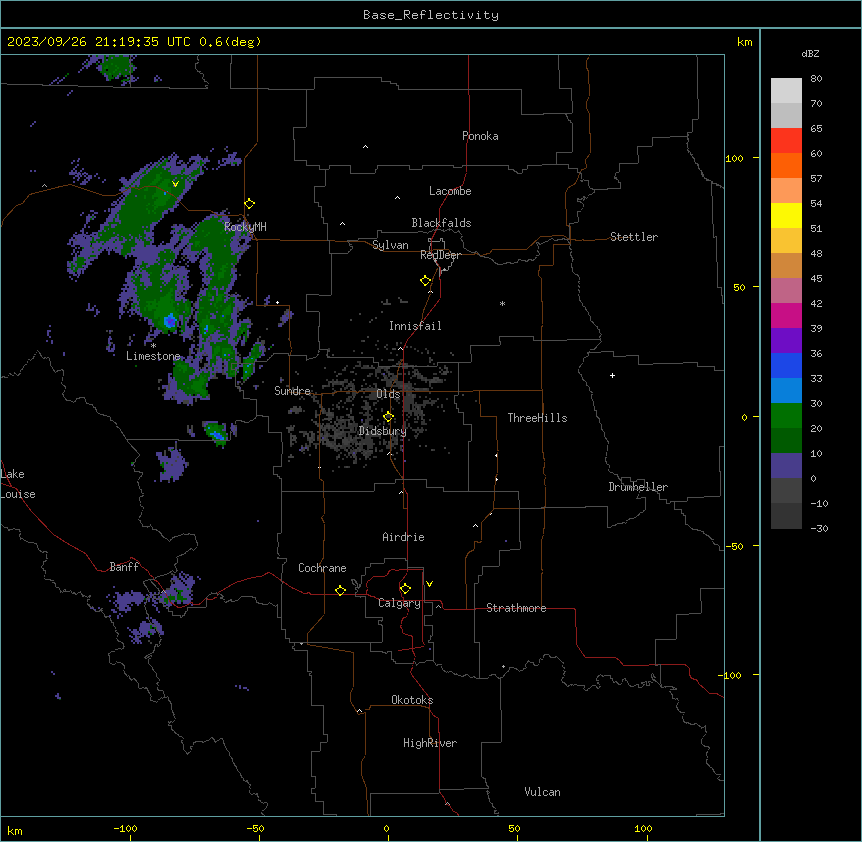Viewport: 862px width, 842px height.
Task: Click the HighRiver label
Action: tap(430, 743)
